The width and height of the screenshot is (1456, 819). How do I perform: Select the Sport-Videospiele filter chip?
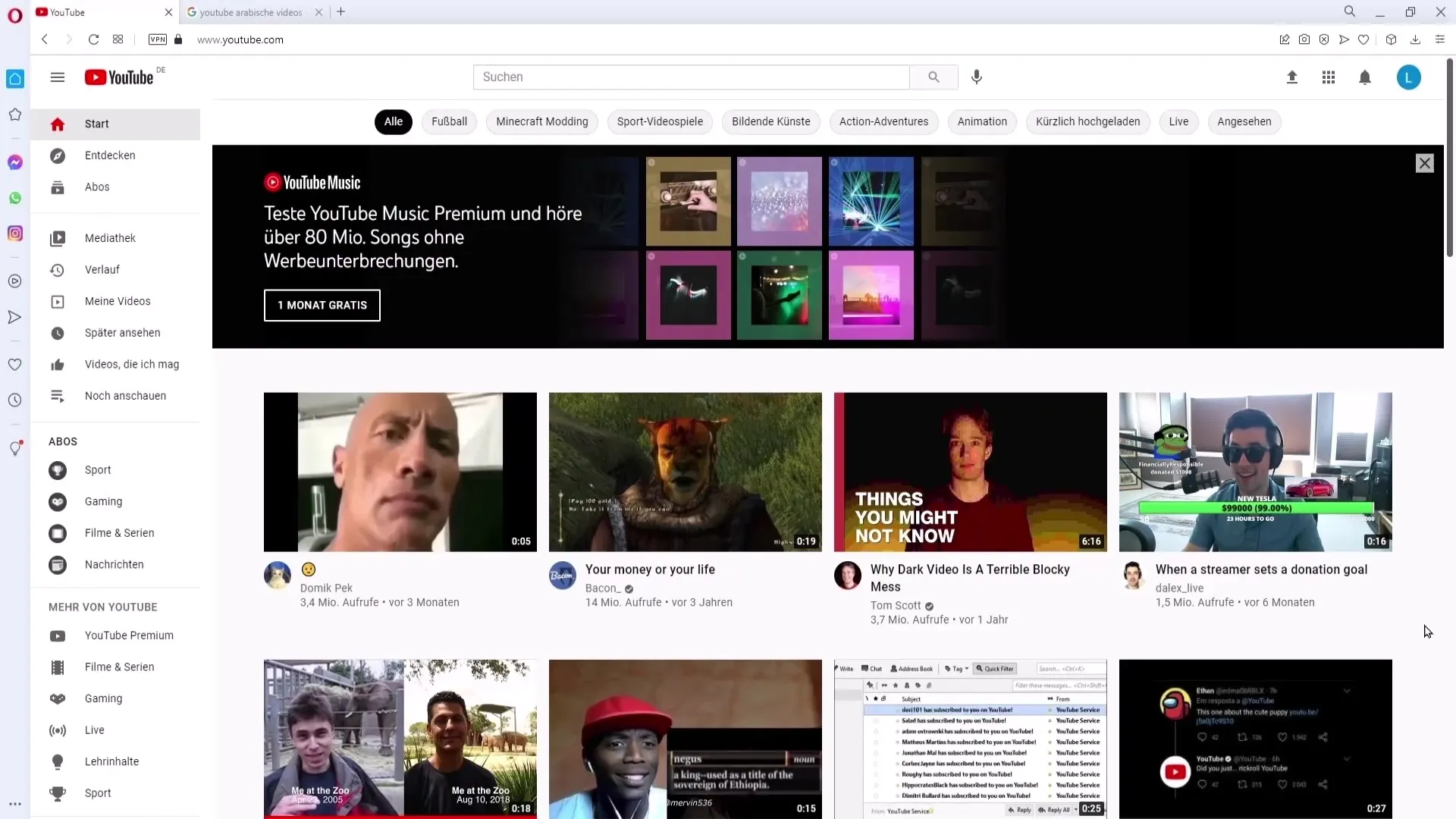660,121
